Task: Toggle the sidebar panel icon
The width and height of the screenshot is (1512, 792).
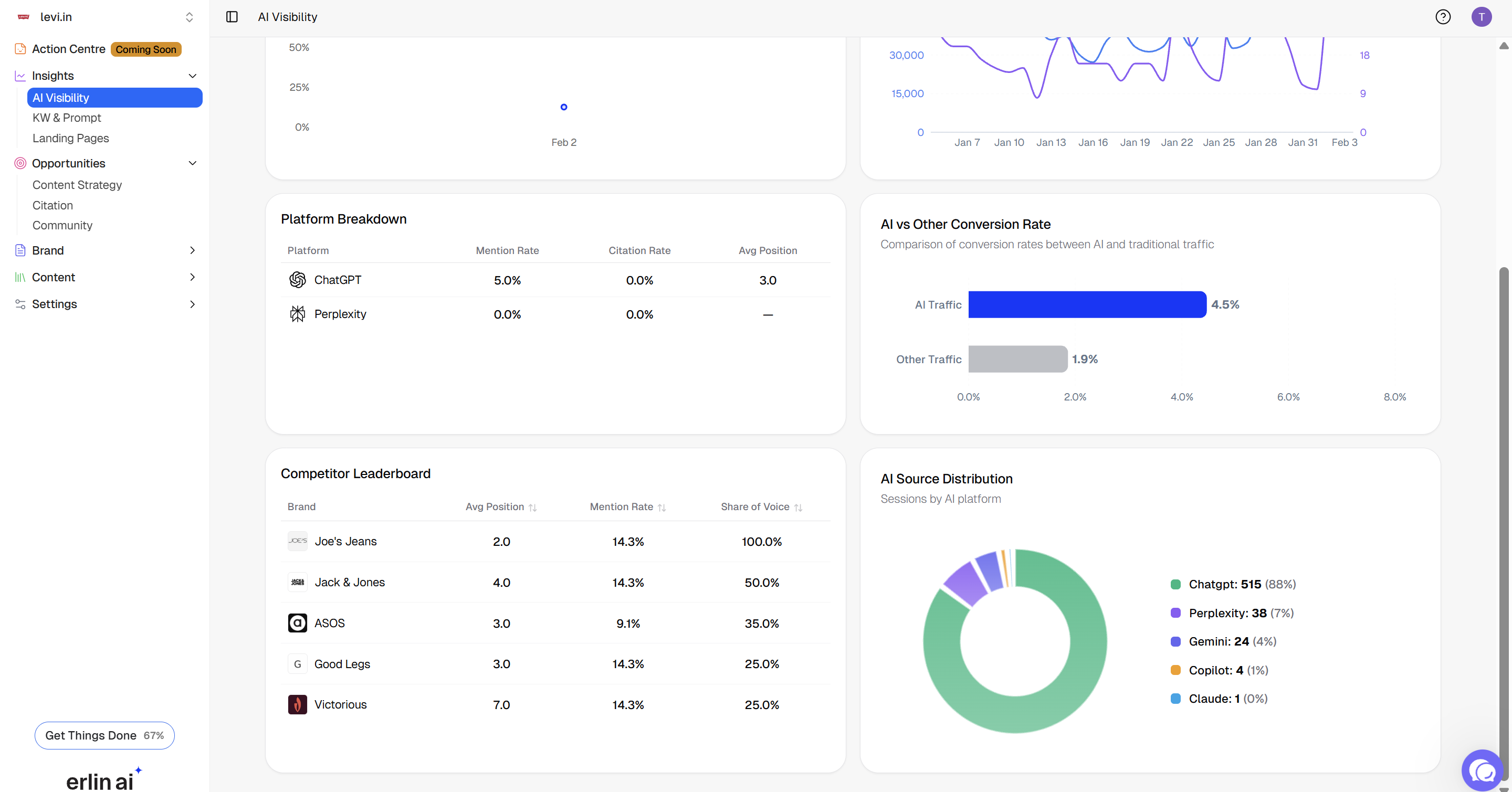Action: click(232, 17)
